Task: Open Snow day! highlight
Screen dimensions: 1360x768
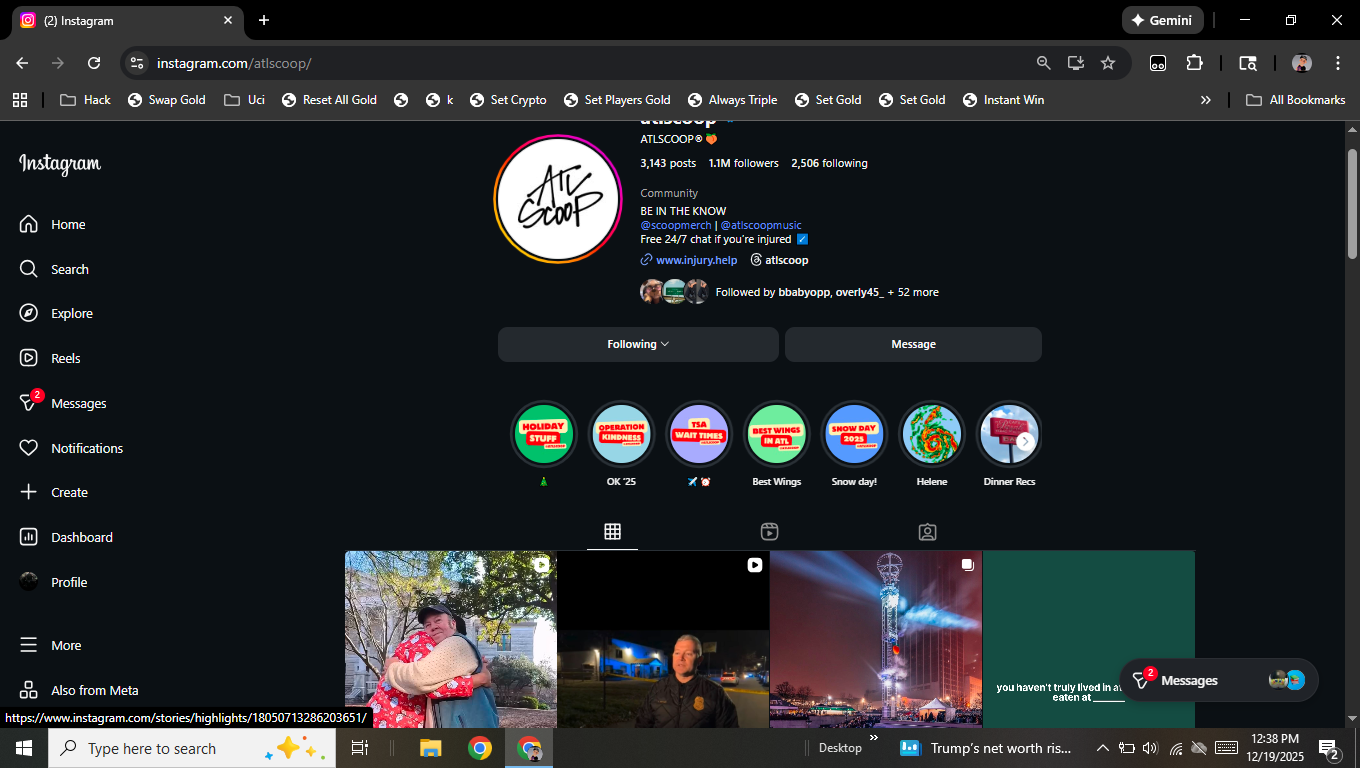Action: tap(854, 434)
